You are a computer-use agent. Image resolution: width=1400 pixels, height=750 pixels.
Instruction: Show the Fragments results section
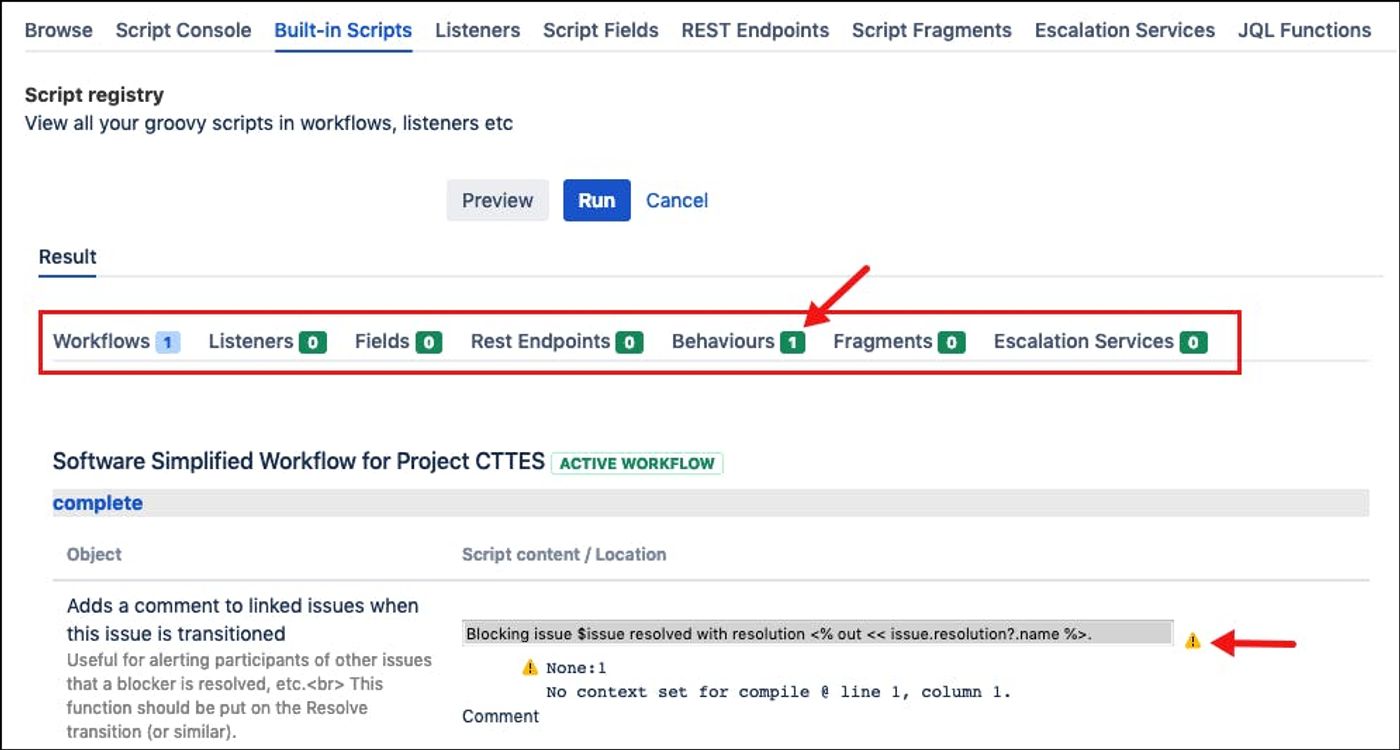click(885, 341)
